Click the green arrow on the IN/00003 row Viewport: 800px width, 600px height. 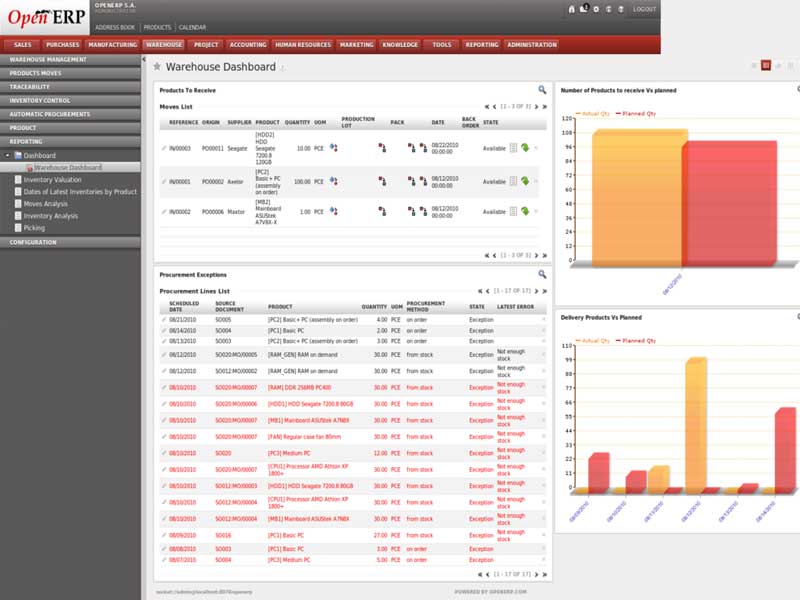525,148
